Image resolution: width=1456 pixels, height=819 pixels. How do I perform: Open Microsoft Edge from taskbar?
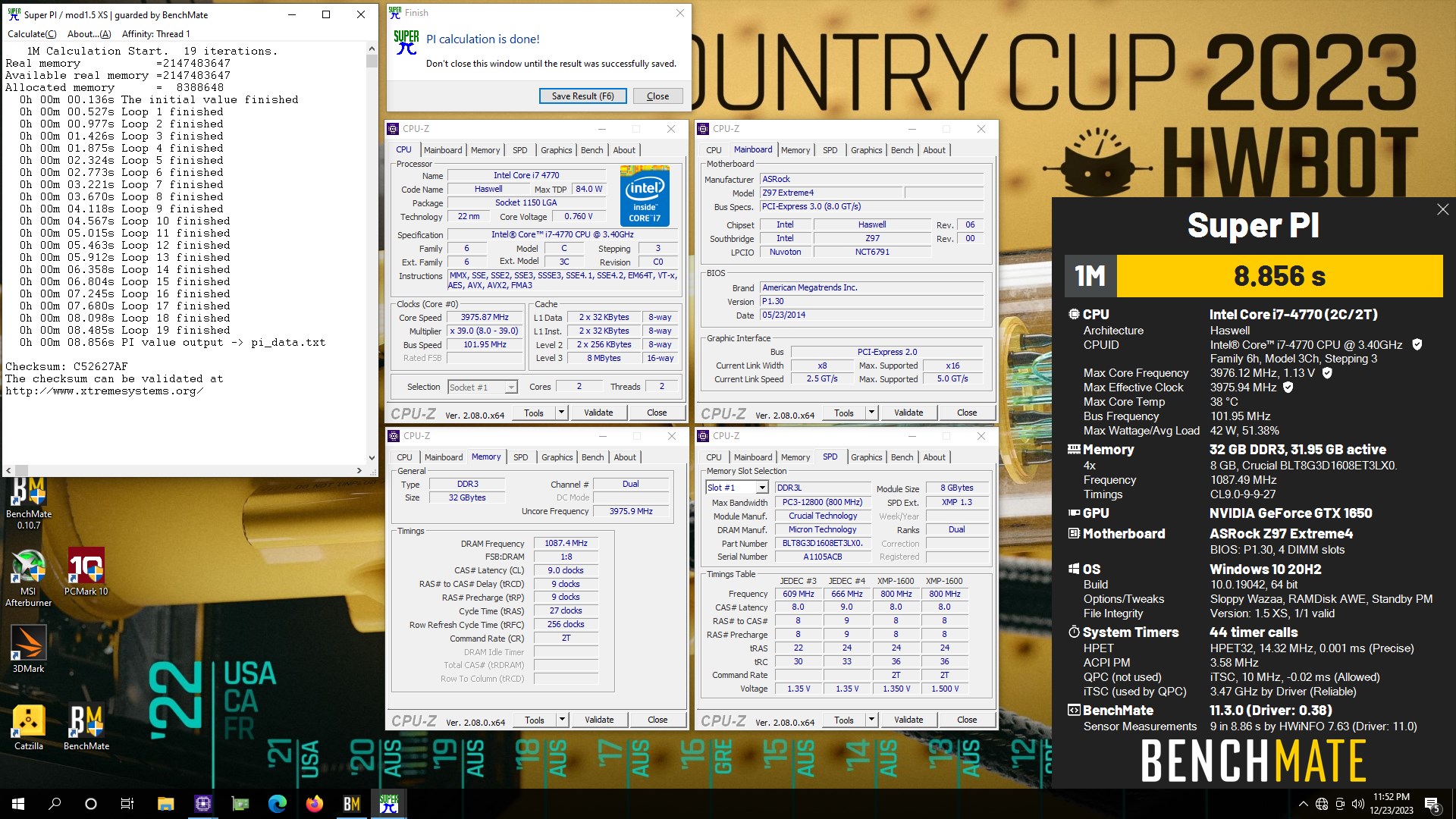click(x=277, y=804)
